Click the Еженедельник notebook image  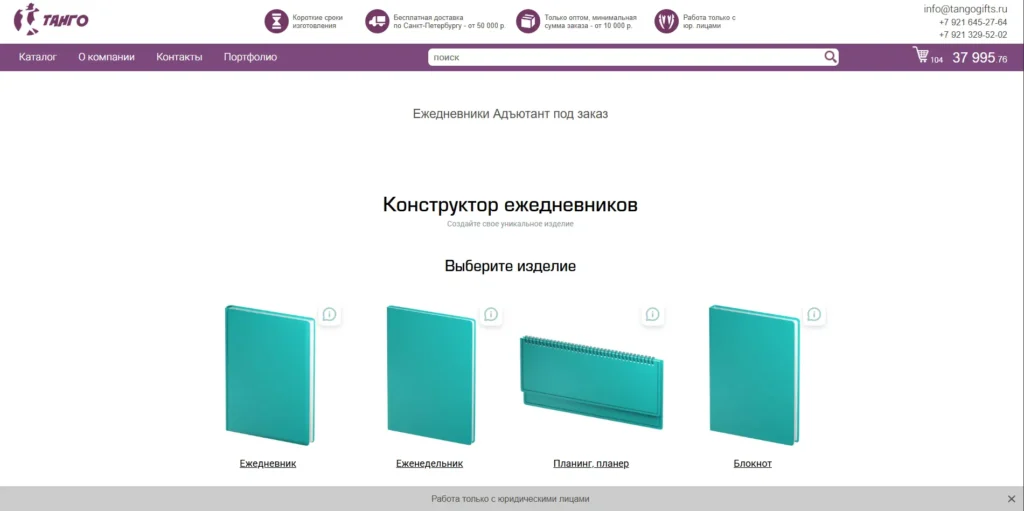click(431, 375)
